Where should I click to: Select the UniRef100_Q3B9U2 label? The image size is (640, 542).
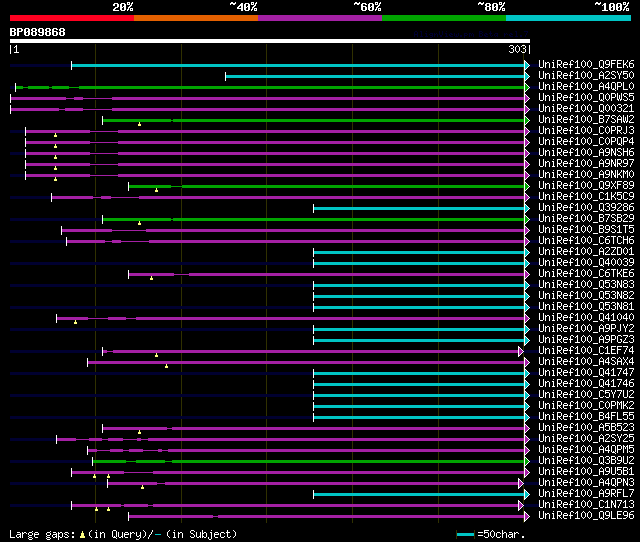tap(586, 461)
